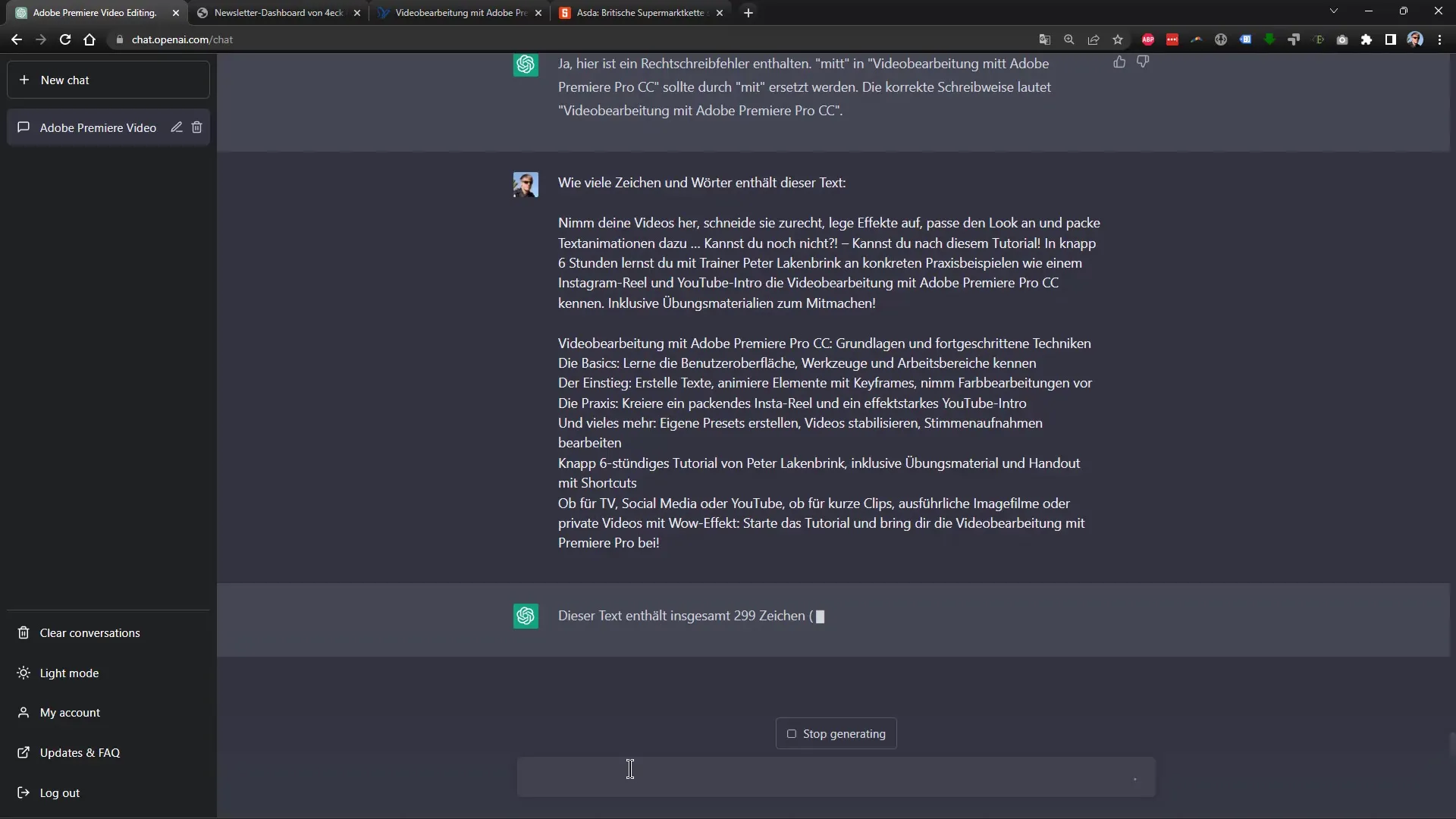Click Stop generating checkbox button
Image resolution: width=1456 pixels, height=819 pixels.
(791, 733)
